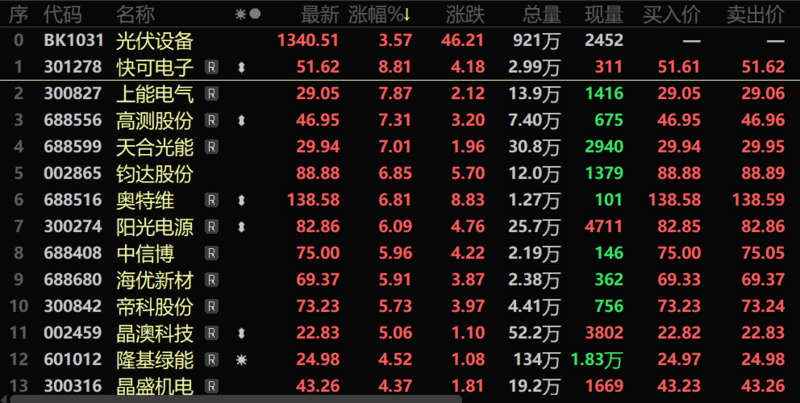
Task: Click the pin marker icon on 高测股份 row
Action: coord(241,120)
